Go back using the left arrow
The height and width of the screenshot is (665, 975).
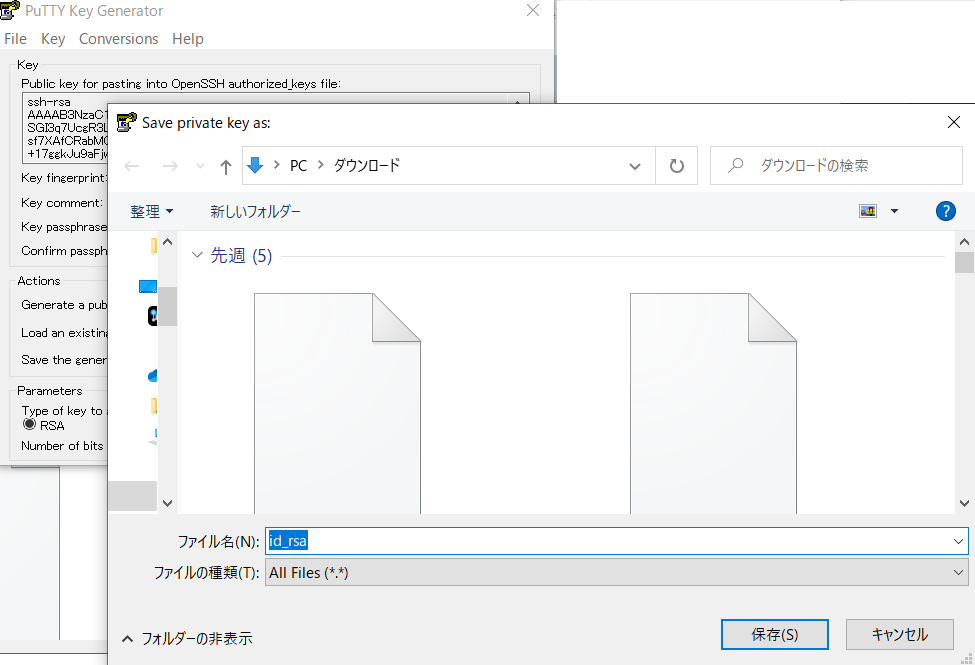132,166
